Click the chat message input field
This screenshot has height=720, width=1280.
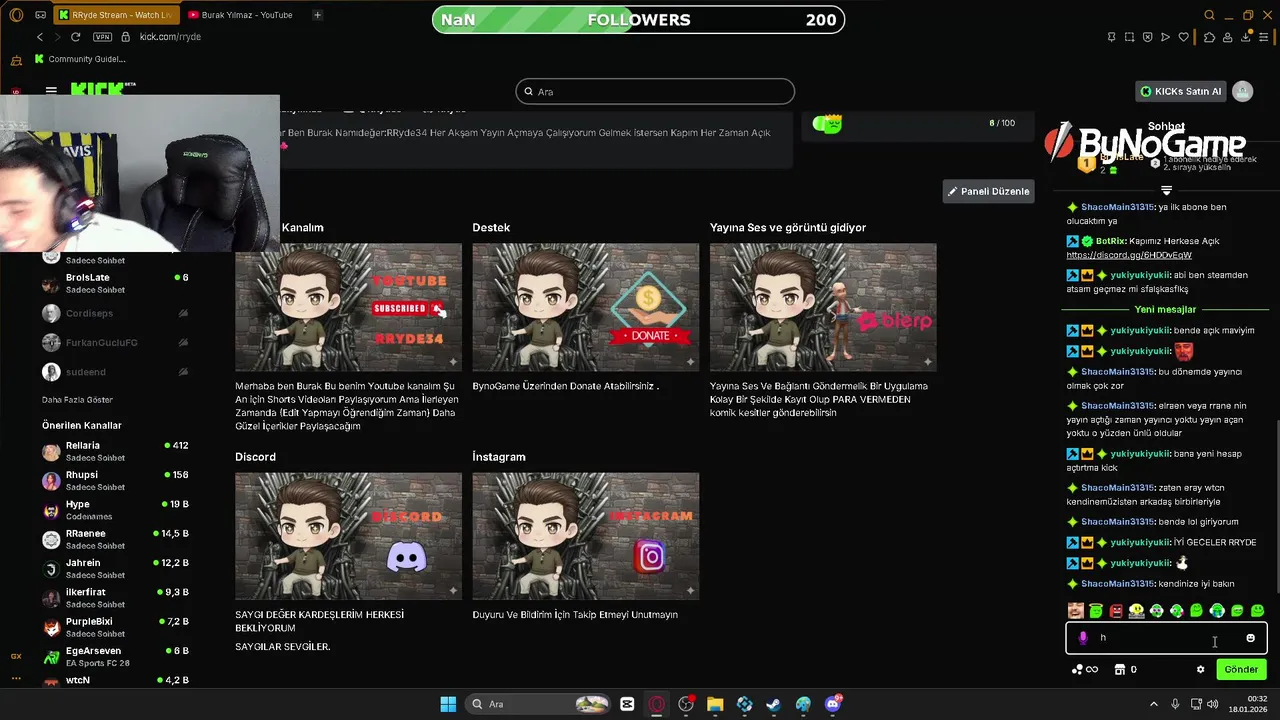[1166, 638]
